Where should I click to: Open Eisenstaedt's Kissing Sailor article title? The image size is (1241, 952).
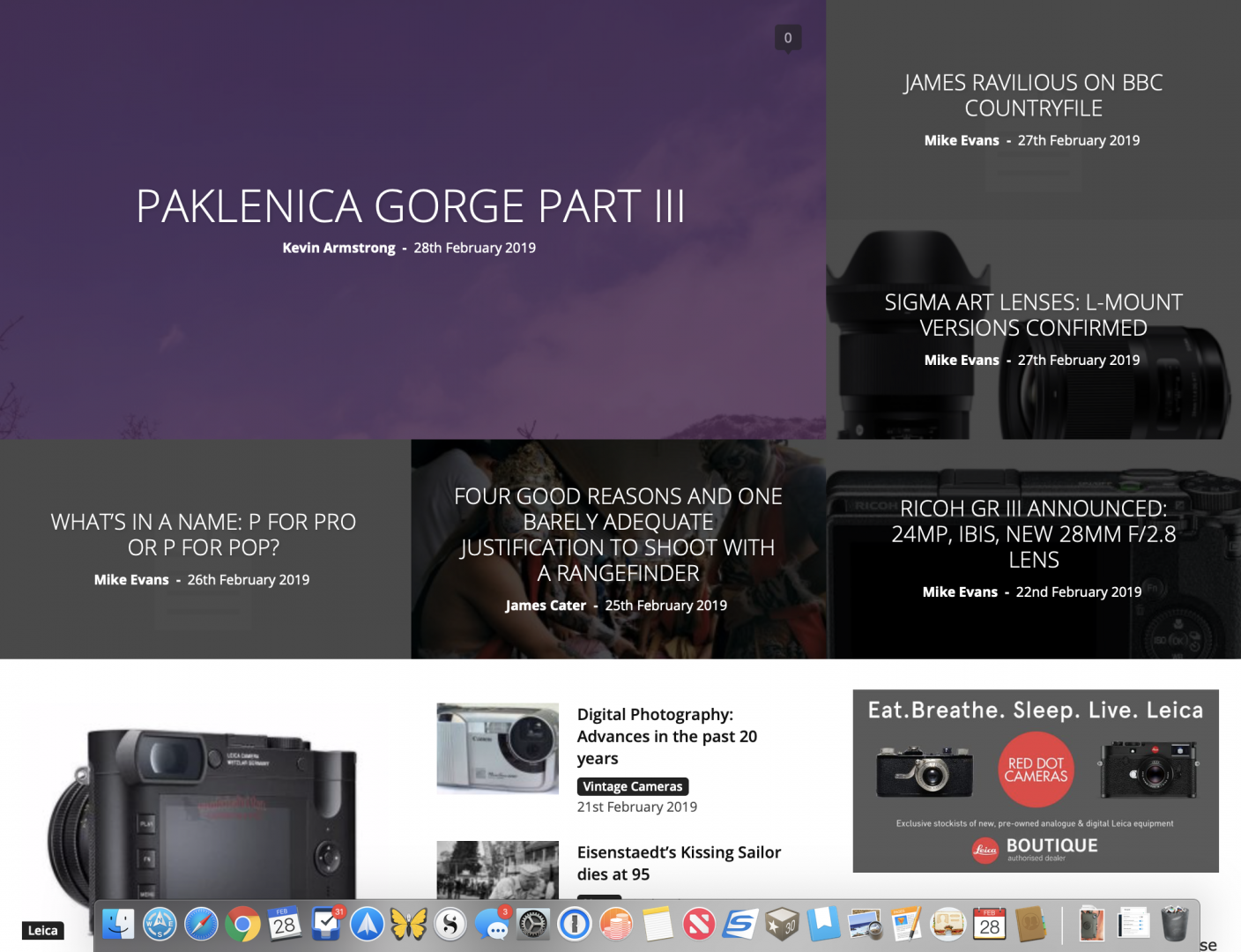(x=679, y=863)
